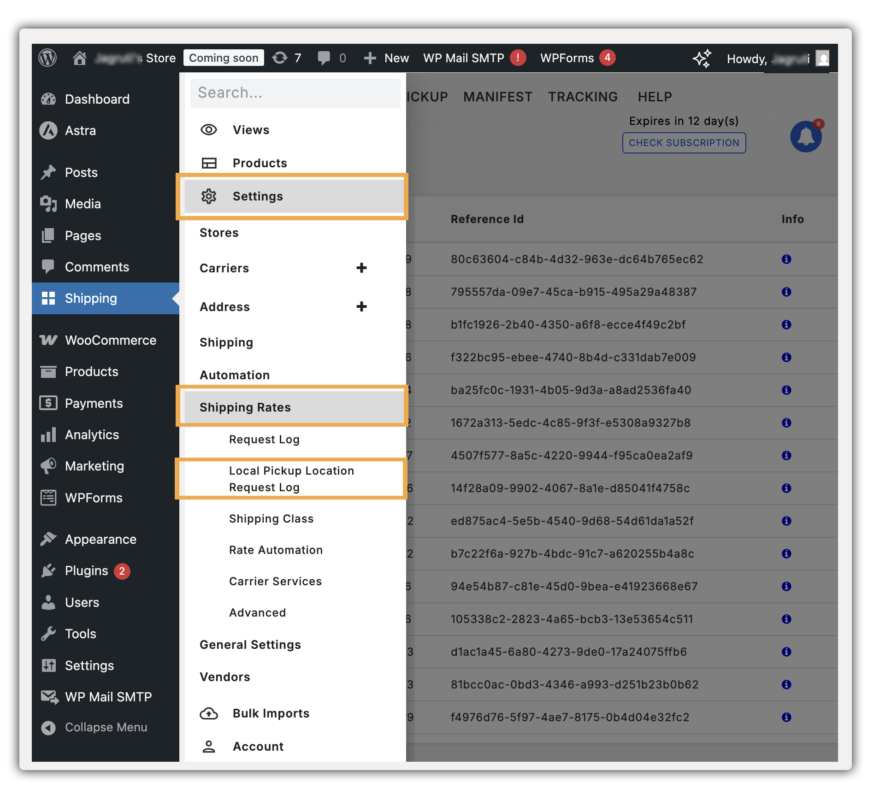
Task: Click the user avatar next to Howdy
Action: (822, 59)
